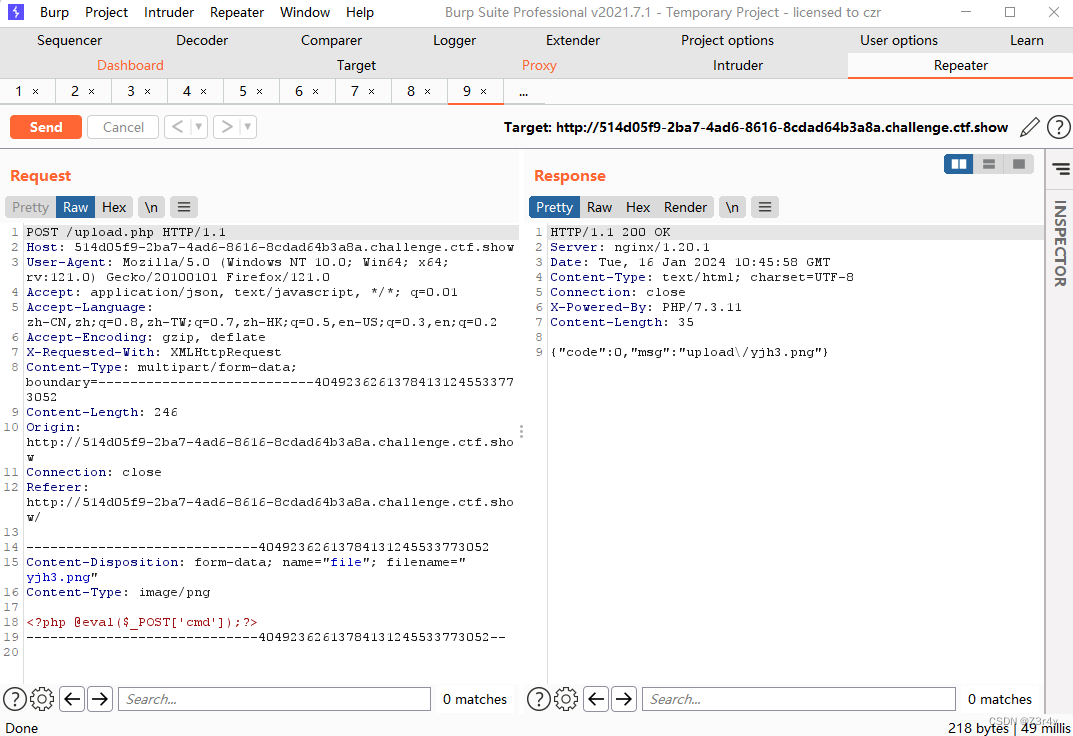Switch to the Target tab
1073x736 pixels.
356,65
